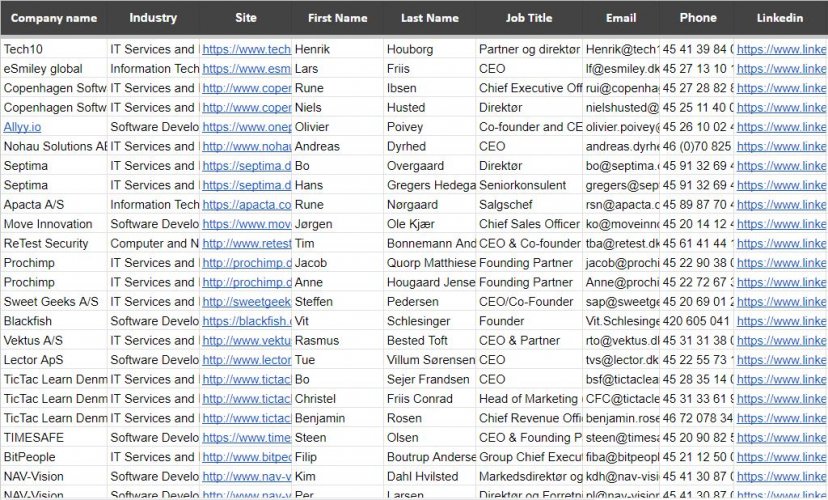Viewport: 828px width, 500px height.
Task: Select the Site column header
Action: 246,18
